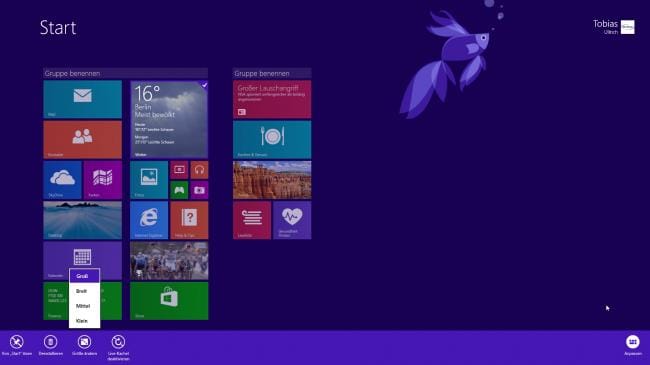Open the Health & Fitness heart tile
The image size is (650, 365).
click(x=292, y=220)
